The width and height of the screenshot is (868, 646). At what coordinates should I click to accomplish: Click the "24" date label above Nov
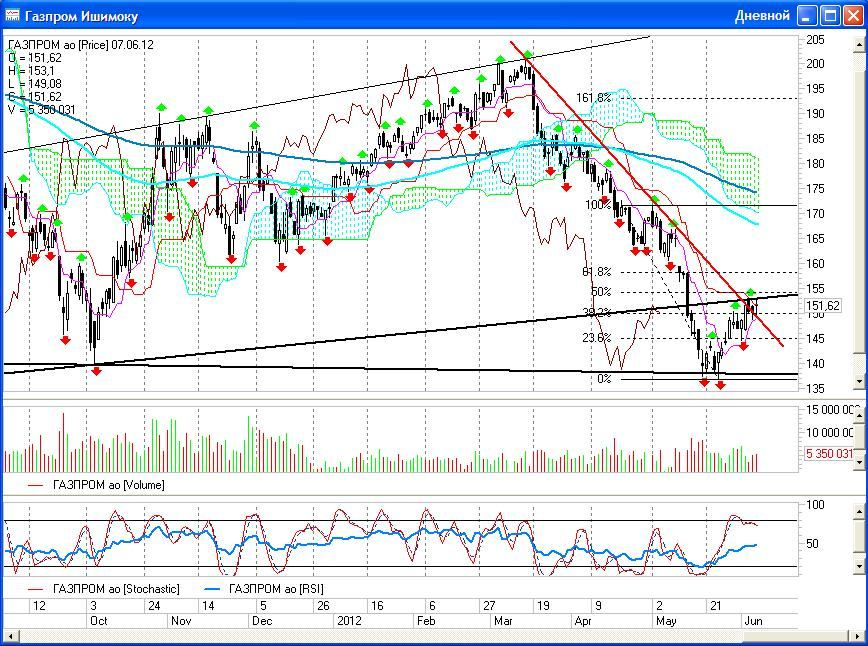[154, 606]
